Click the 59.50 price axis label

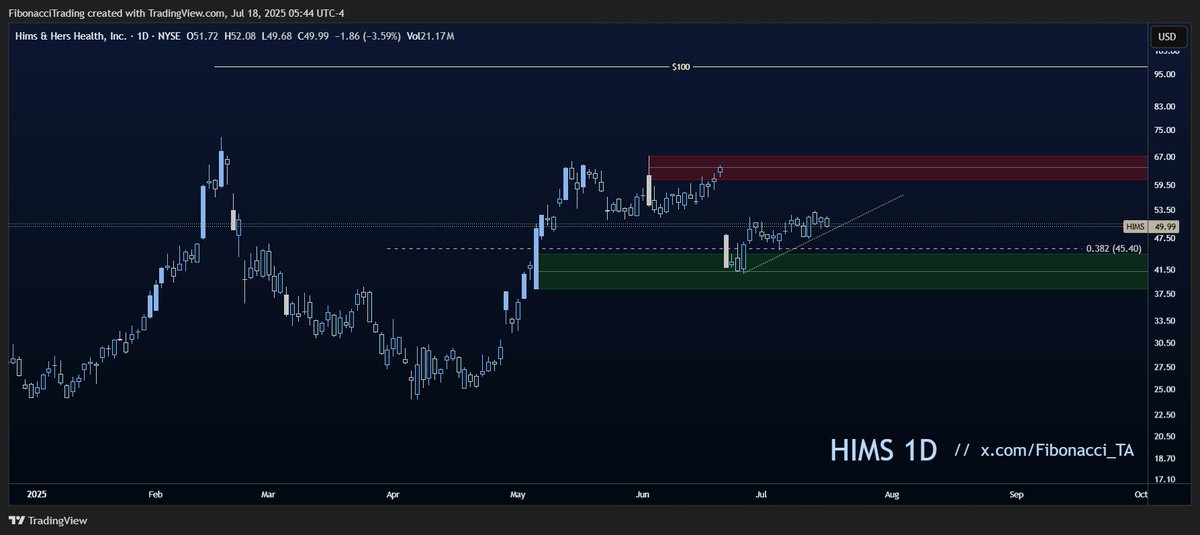click(1163, 185)
